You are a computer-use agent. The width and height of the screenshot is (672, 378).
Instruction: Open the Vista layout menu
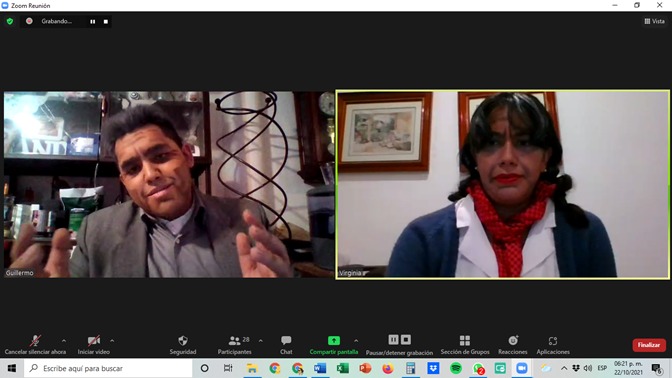click(654, 21)
